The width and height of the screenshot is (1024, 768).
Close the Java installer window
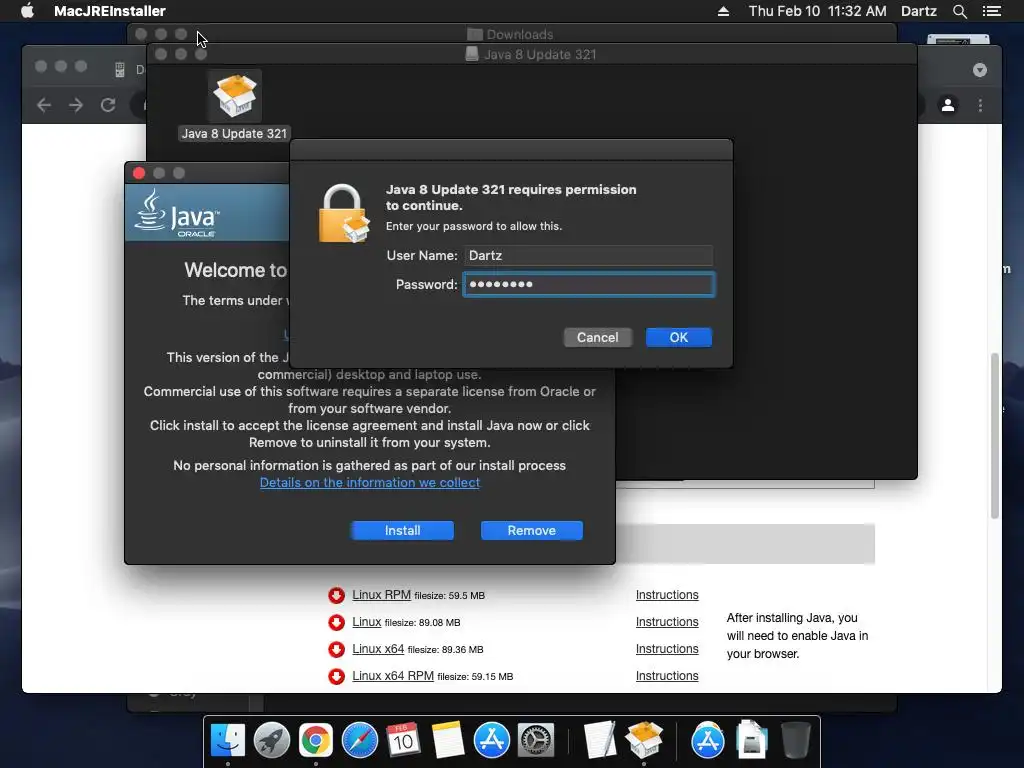(x=138, y=173)
